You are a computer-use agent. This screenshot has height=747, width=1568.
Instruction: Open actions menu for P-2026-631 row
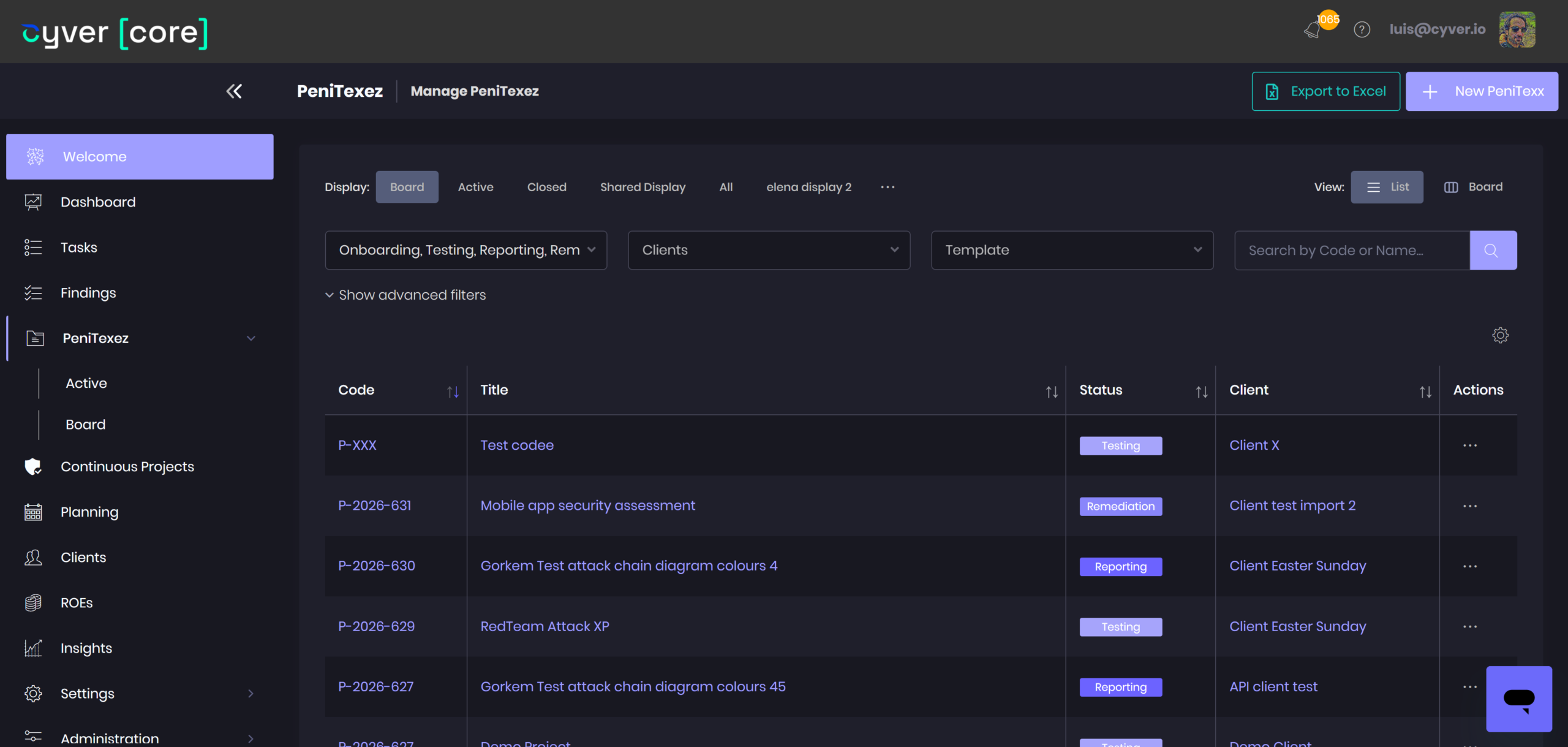(x=1470, y=506)
